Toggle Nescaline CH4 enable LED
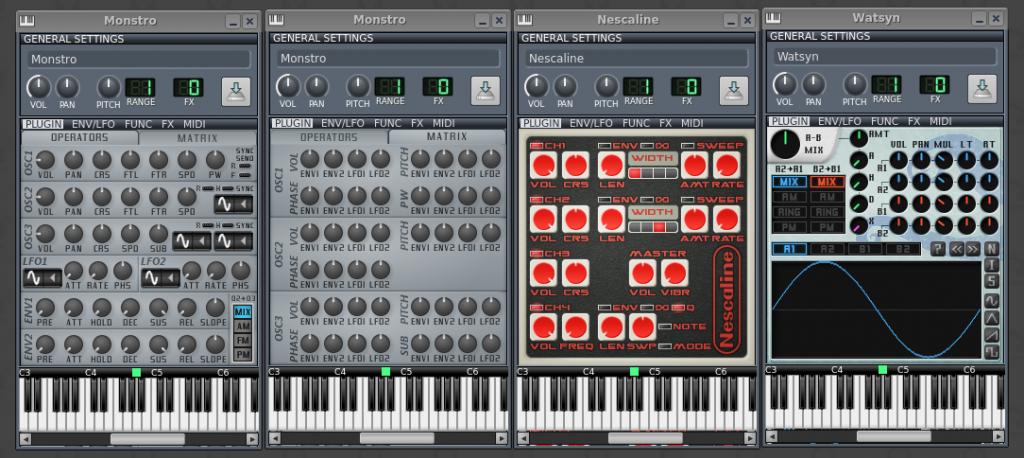 tap(536, 307)
